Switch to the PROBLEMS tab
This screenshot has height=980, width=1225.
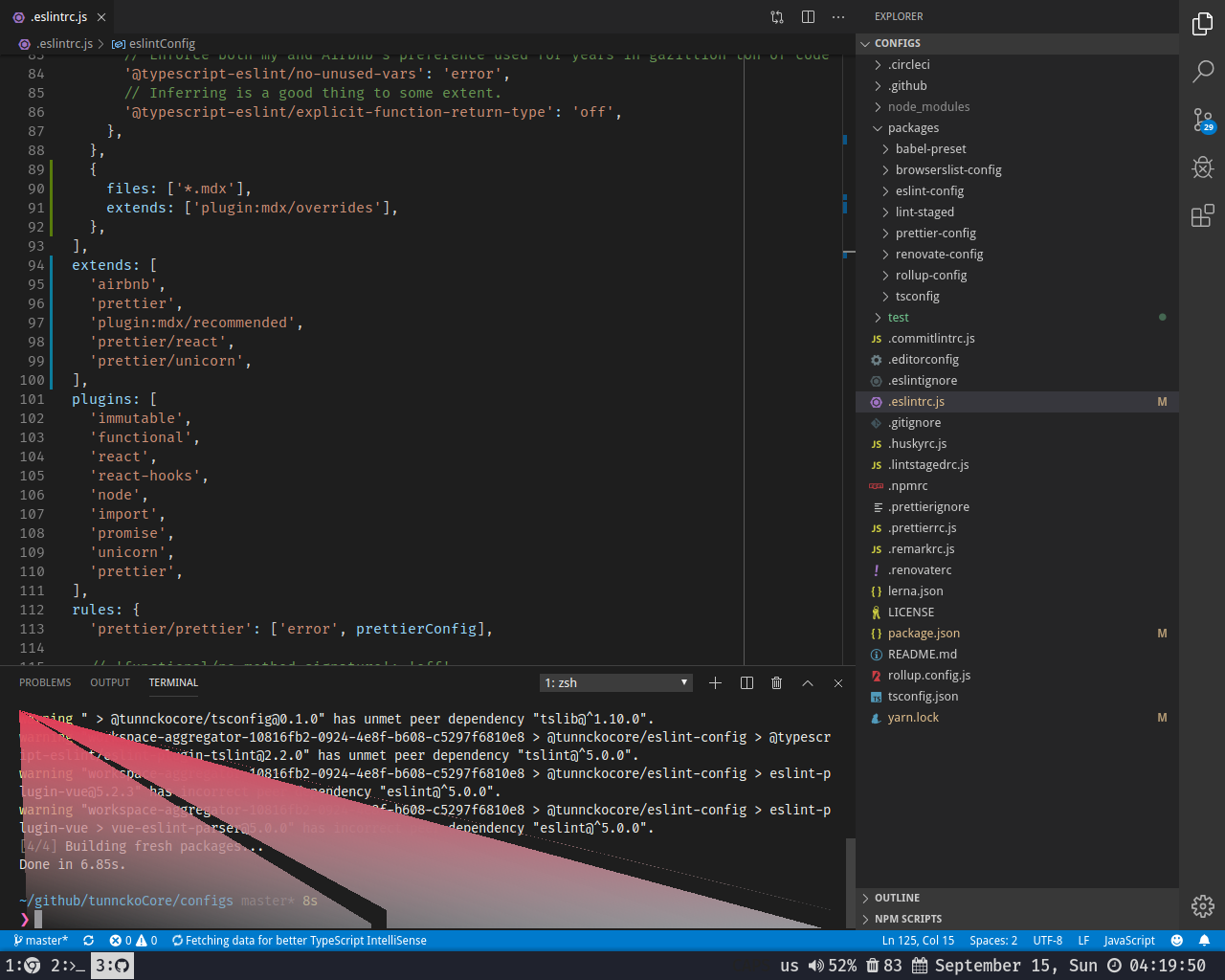coord(45,682)
